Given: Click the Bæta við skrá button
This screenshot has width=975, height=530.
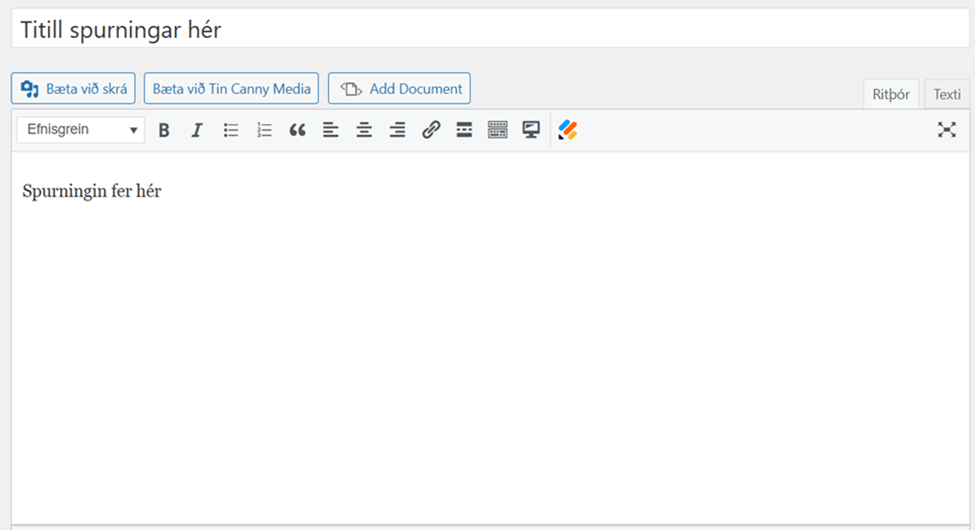Looking at the screenshot, I should tap(73, 88).
